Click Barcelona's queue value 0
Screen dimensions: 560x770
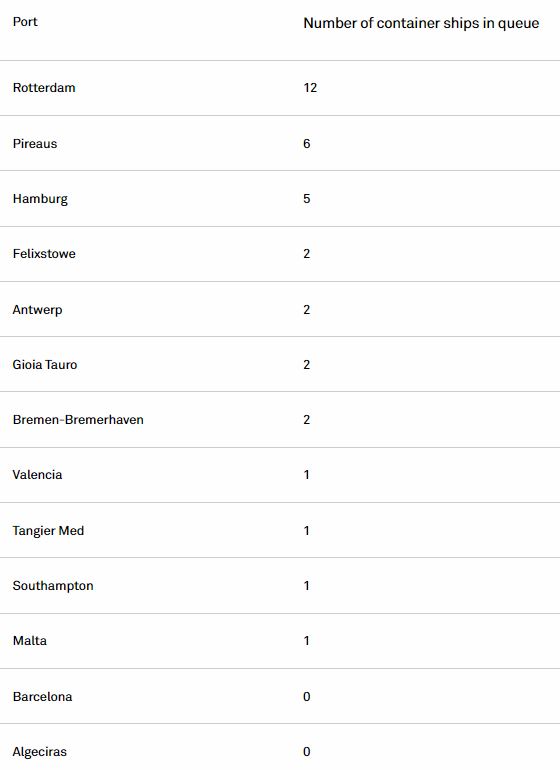click(x=307, y=697)
